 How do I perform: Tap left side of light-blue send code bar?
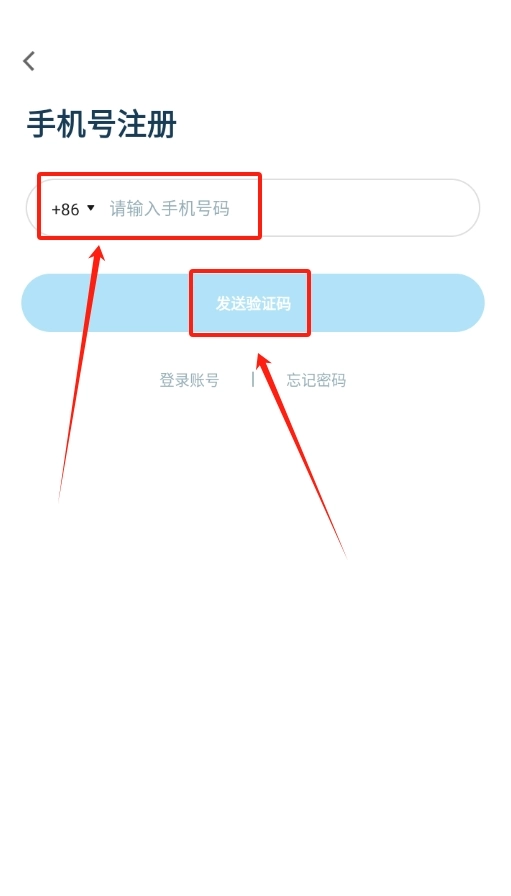point(106,303)
